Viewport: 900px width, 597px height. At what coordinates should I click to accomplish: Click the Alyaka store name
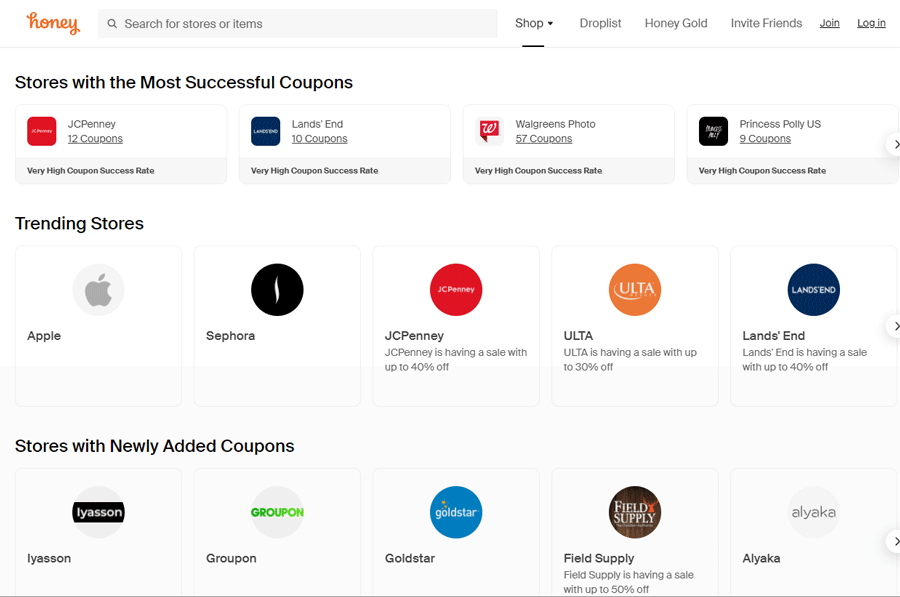[x=762, y=559]
